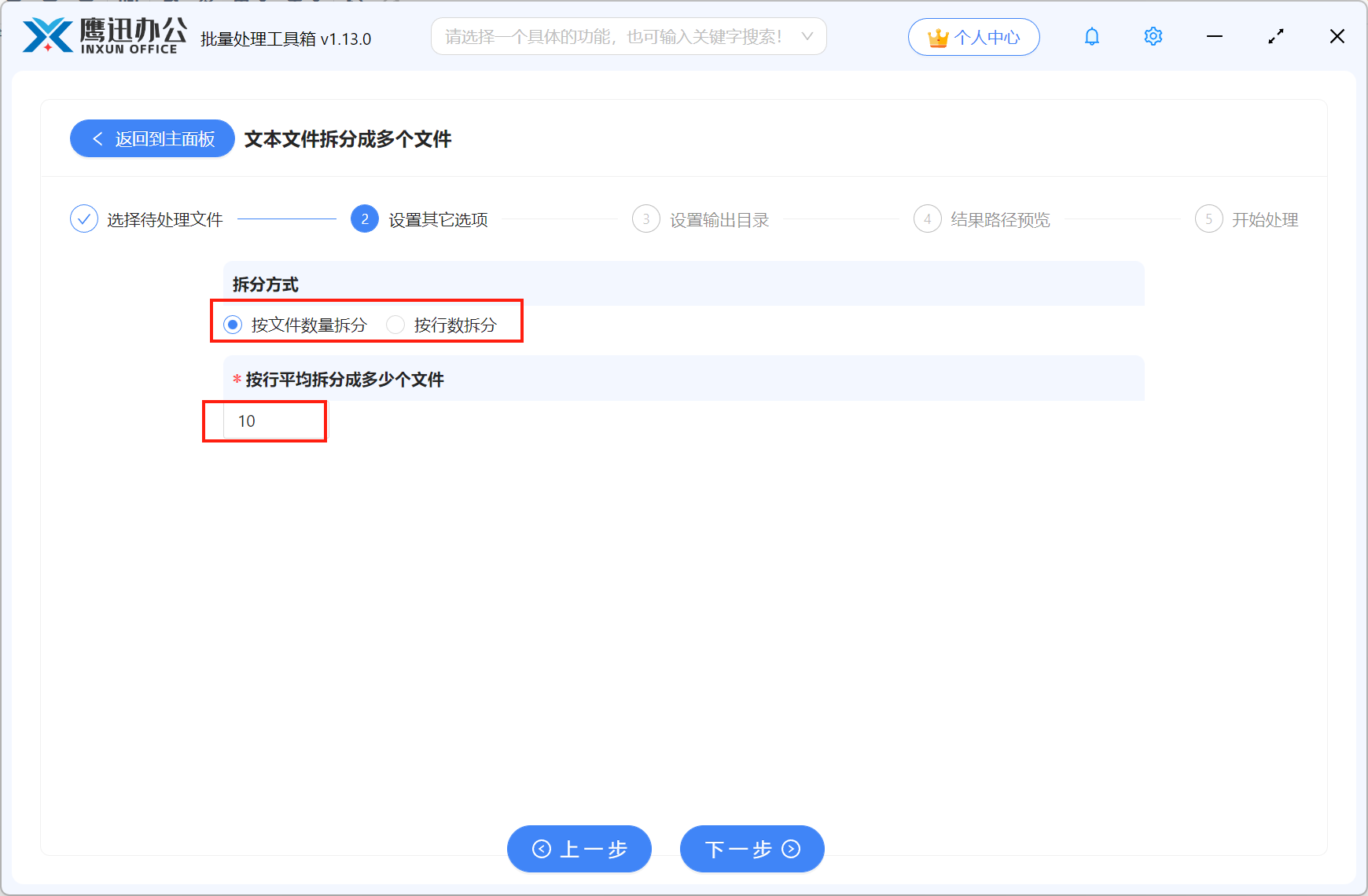Viewport: 1368px width, 896px height.
Task: Click the 返回到主面板 button
Action: tap(152, 138)
